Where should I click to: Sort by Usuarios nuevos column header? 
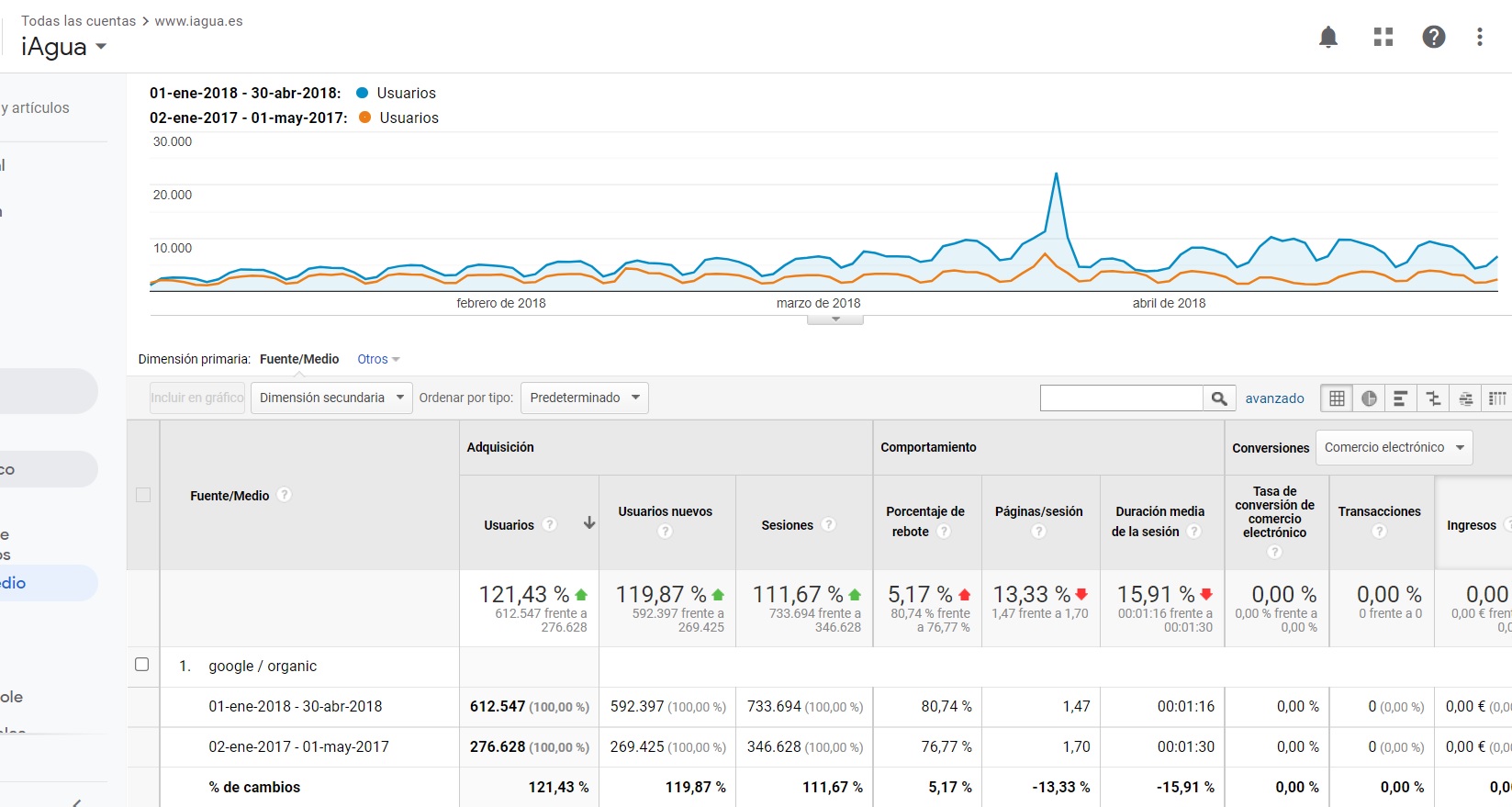pyautogui.click(x=666, y=511)
